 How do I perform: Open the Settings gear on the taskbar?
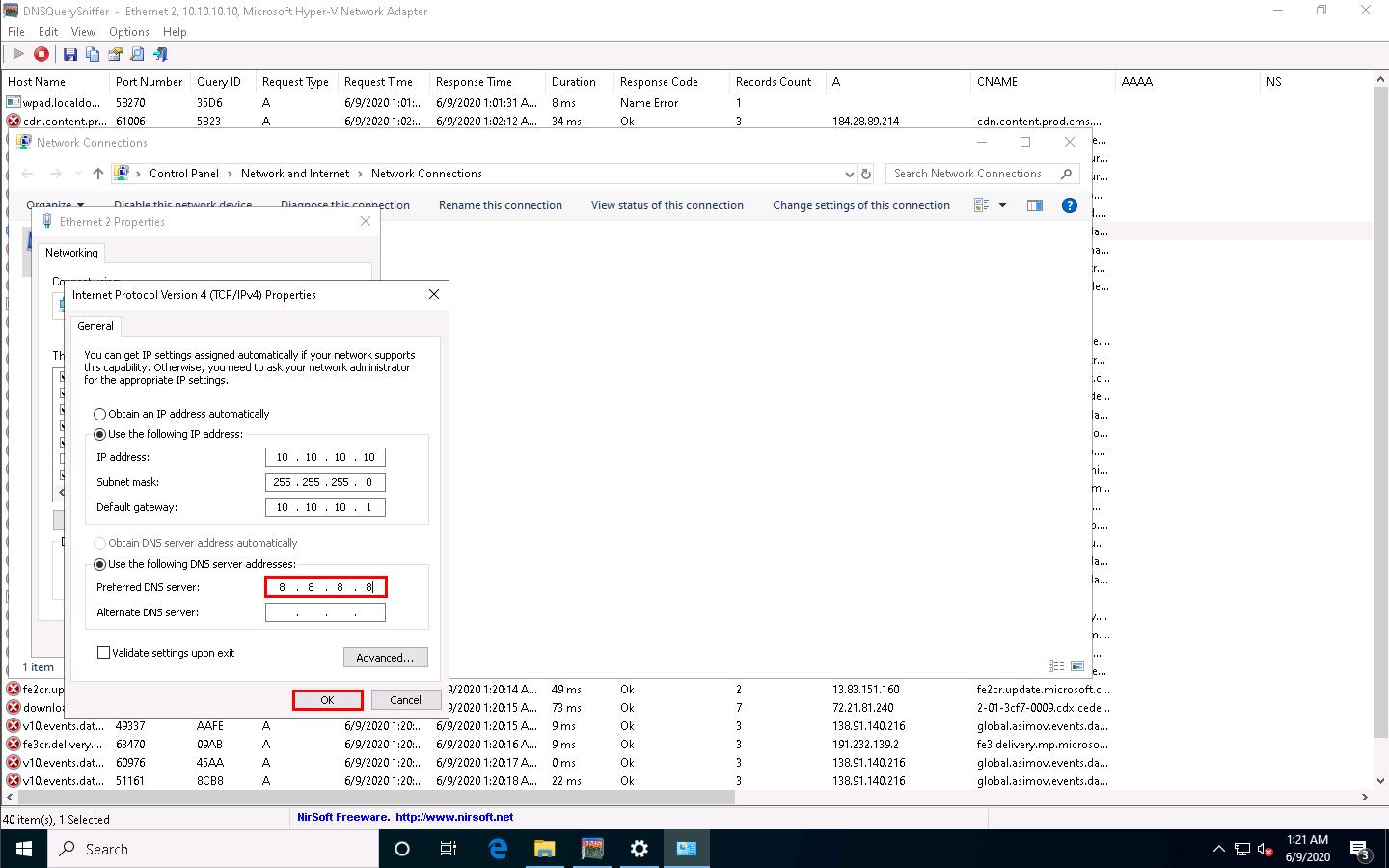coord(640,849)
